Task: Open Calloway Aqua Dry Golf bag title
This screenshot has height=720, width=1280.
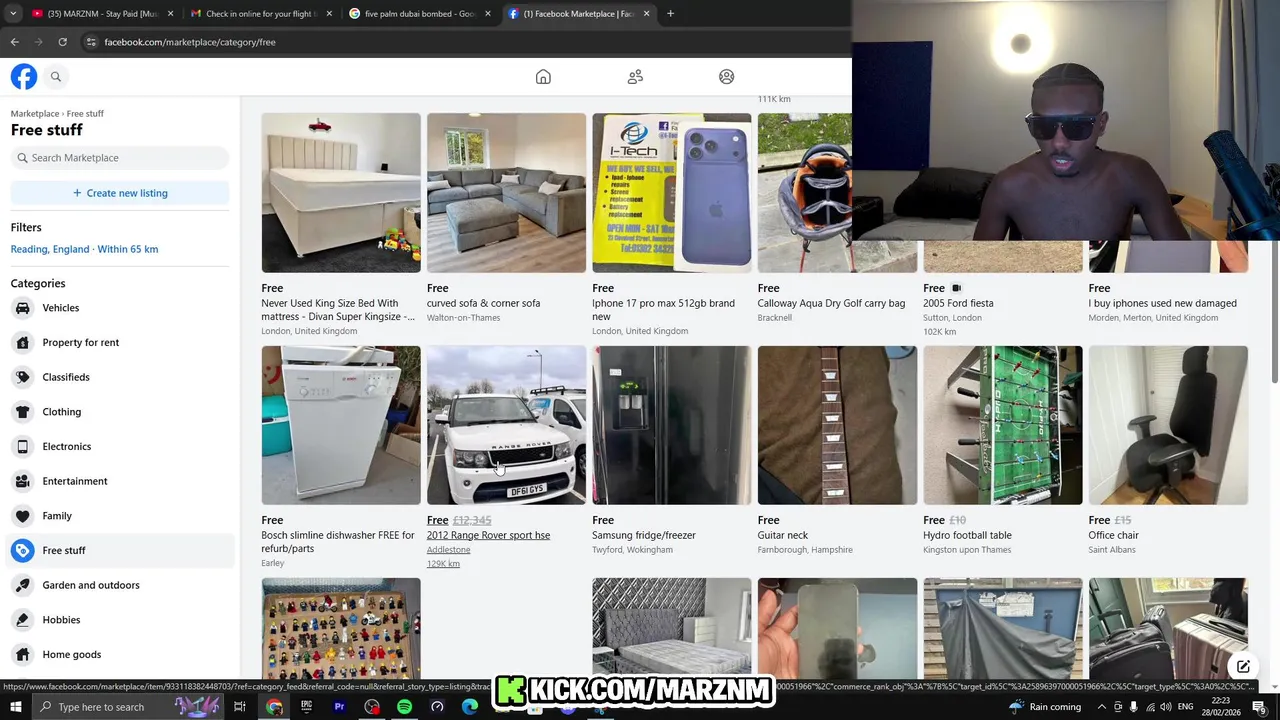Action: [831, 303]
